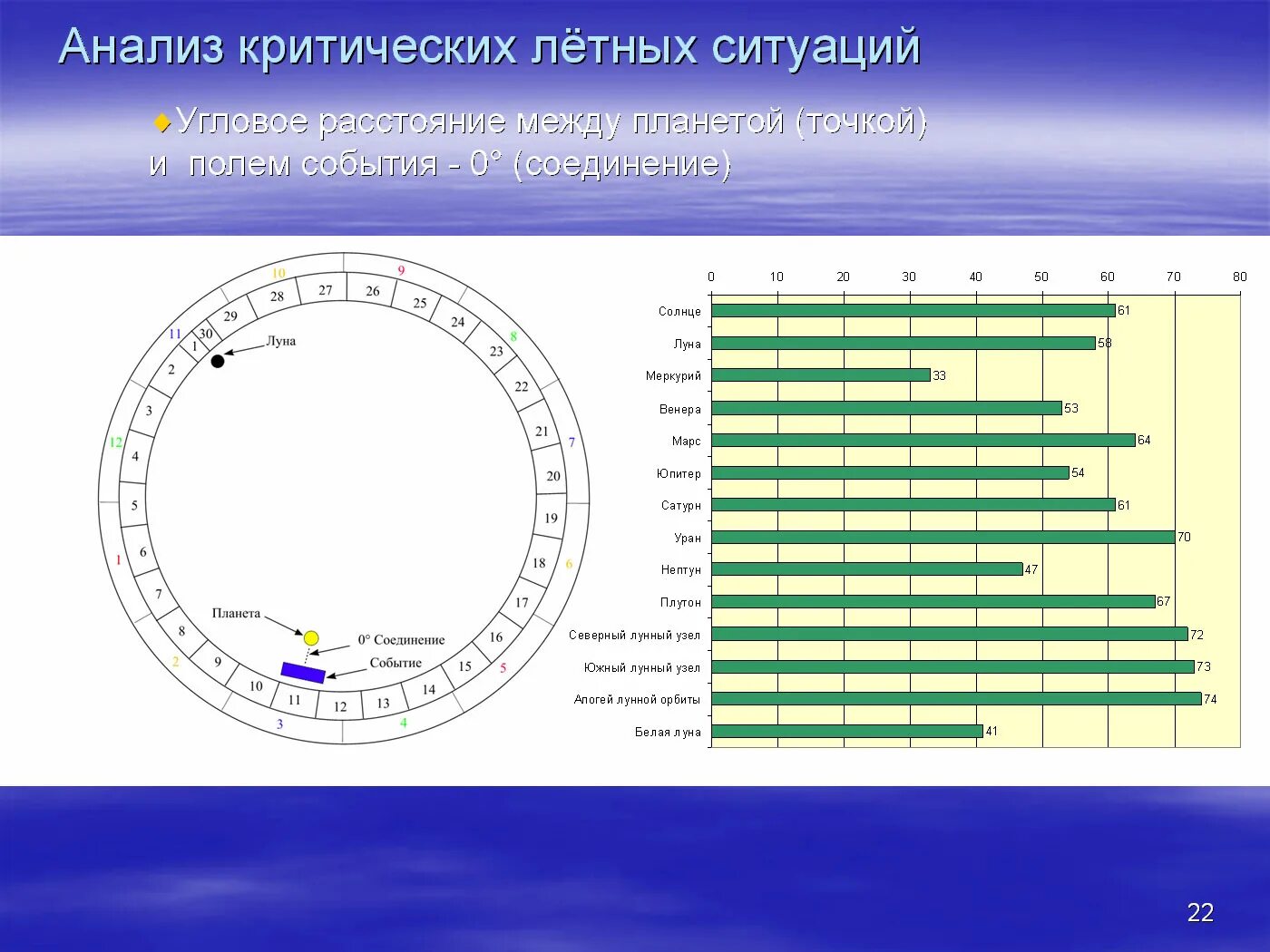Click the value 33 at bar end
The width and height of the screenshot is (1270, 952).
[940, 375]
